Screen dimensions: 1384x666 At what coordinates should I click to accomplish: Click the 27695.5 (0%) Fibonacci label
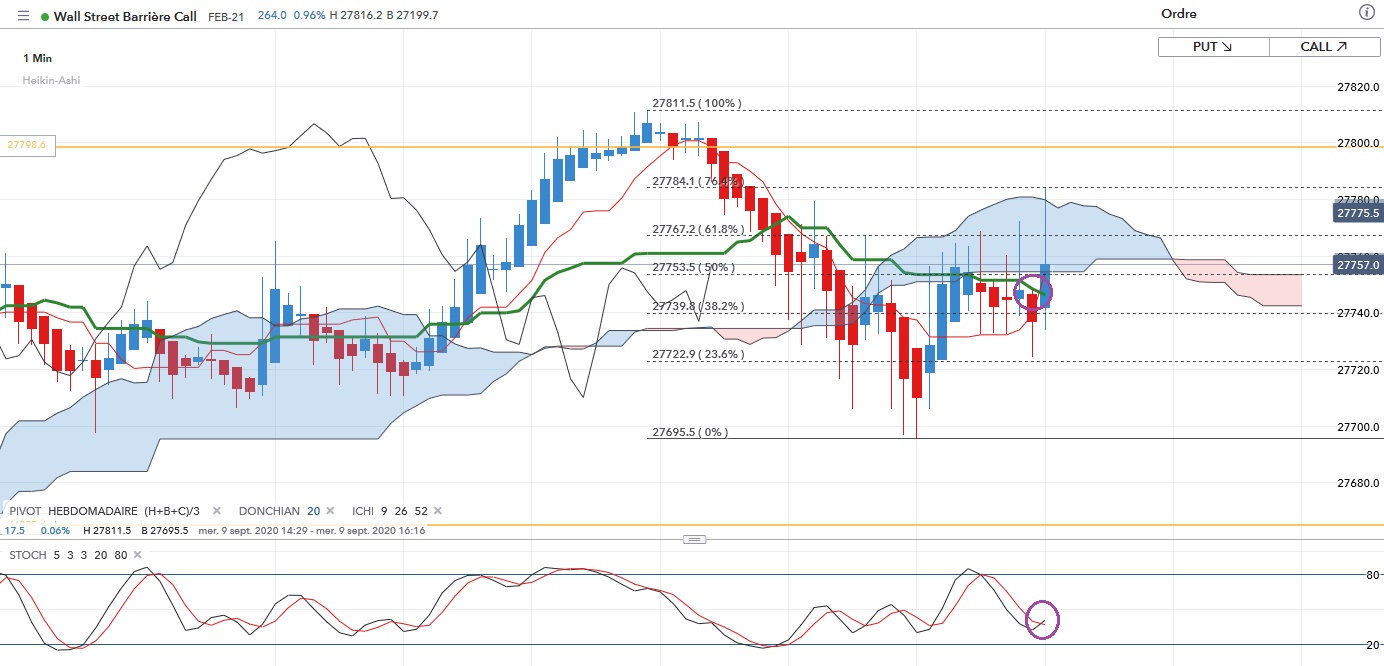690,432
